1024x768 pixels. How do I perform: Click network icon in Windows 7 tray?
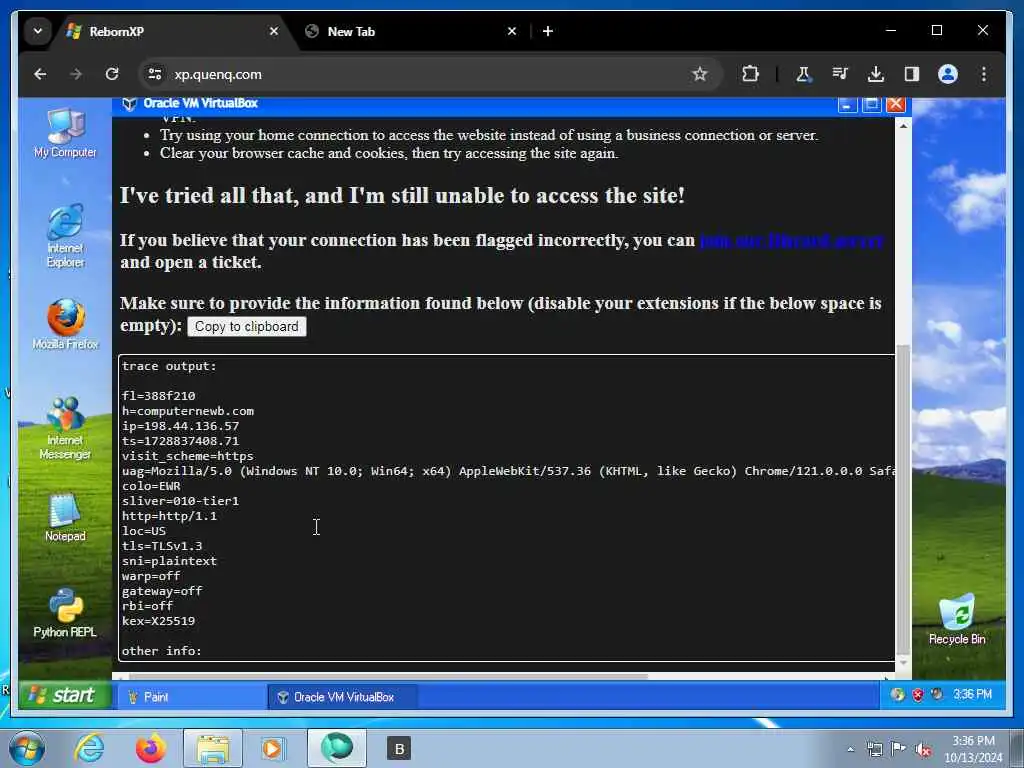point(874,749)
